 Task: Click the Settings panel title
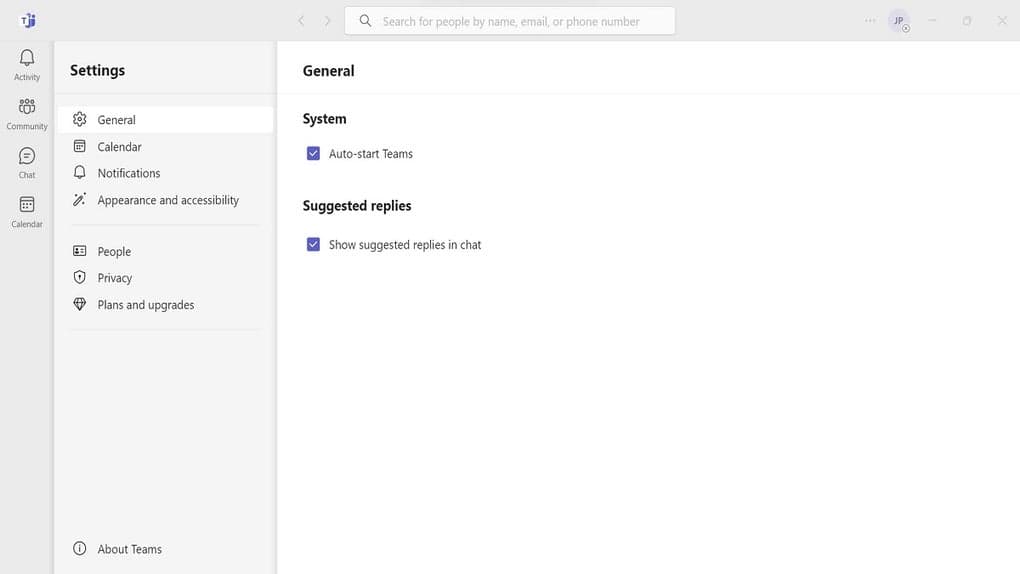click(98, 70)
